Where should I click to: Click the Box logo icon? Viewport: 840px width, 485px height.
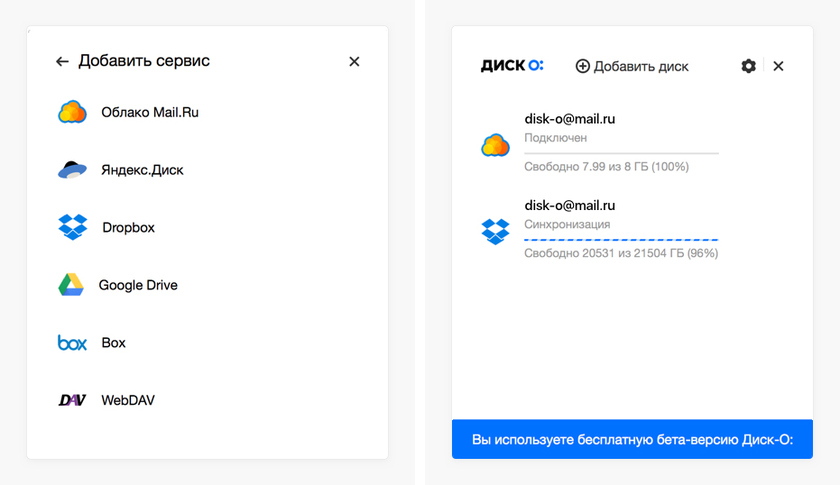point(72,343)
